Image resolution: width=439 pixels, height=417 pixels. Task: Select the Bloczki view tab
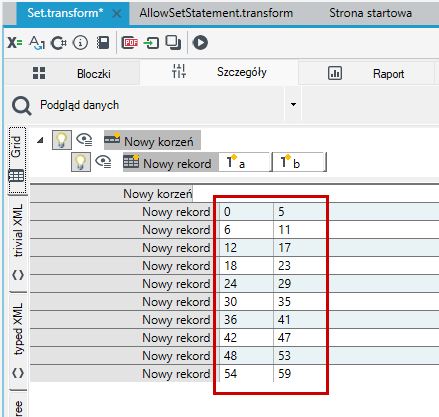pyautogui.click(x=73, y=73)
